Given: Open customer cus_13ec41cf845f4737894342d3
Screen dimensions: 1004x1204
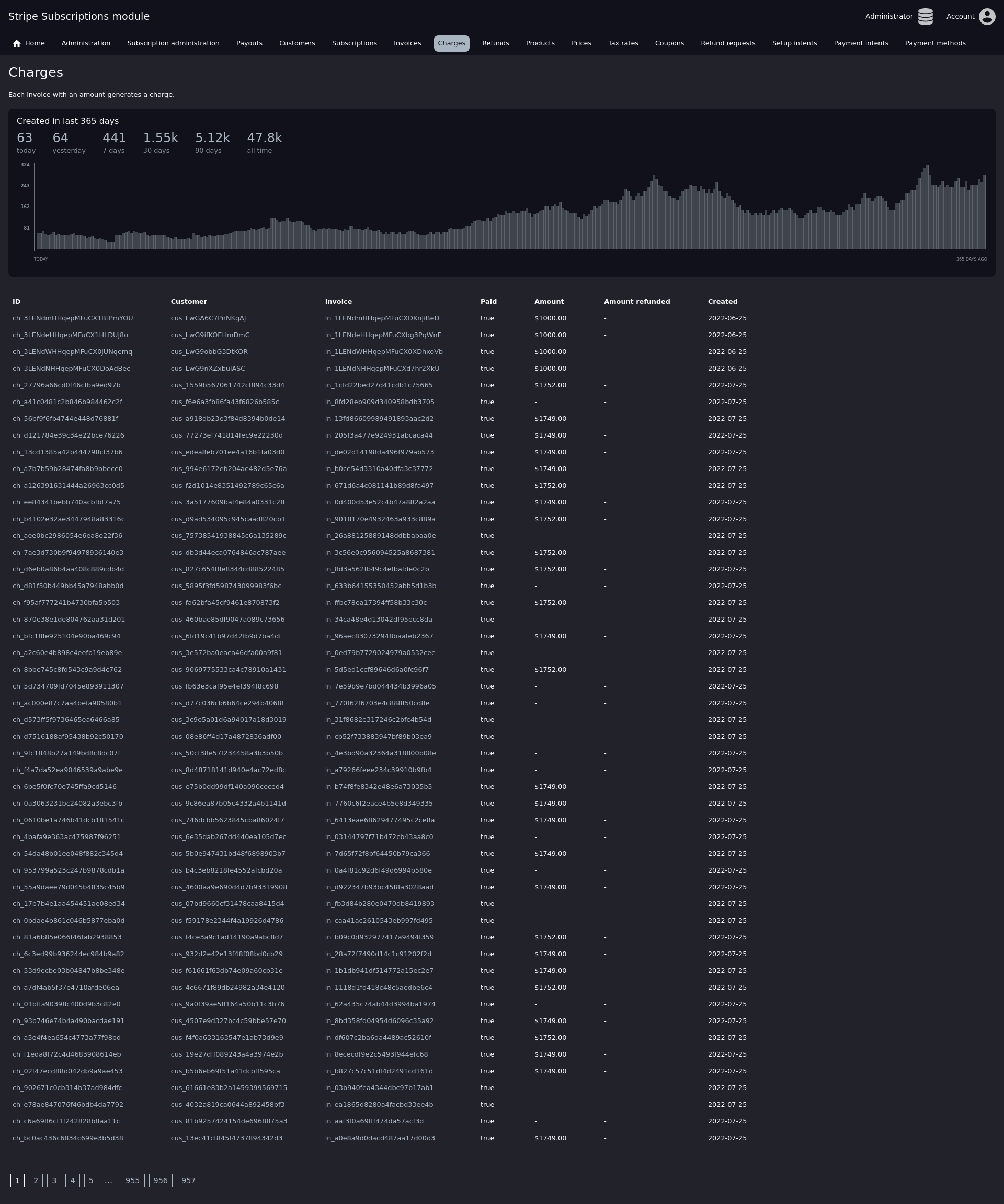Looking at the screenshot, I should 226,1138.
